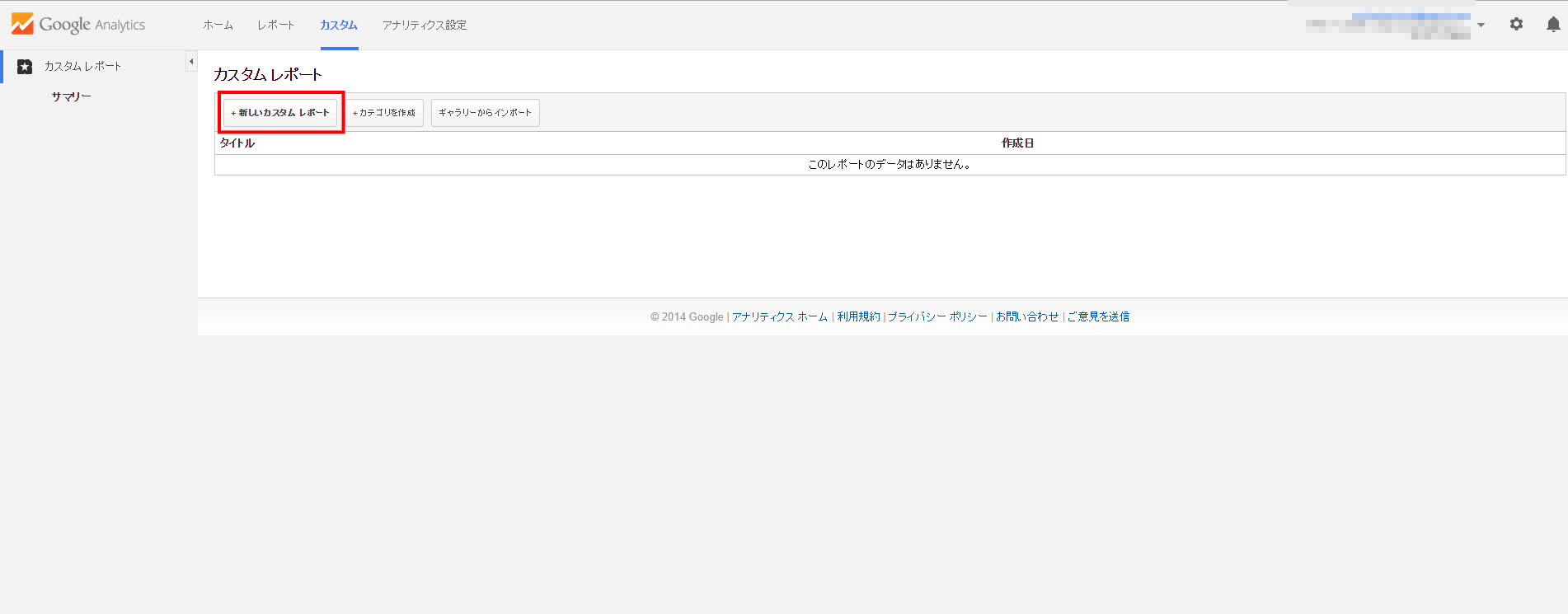Click the ご意見を送信 footer link
Screen dimensions: 1568x614
point(1098,317)
